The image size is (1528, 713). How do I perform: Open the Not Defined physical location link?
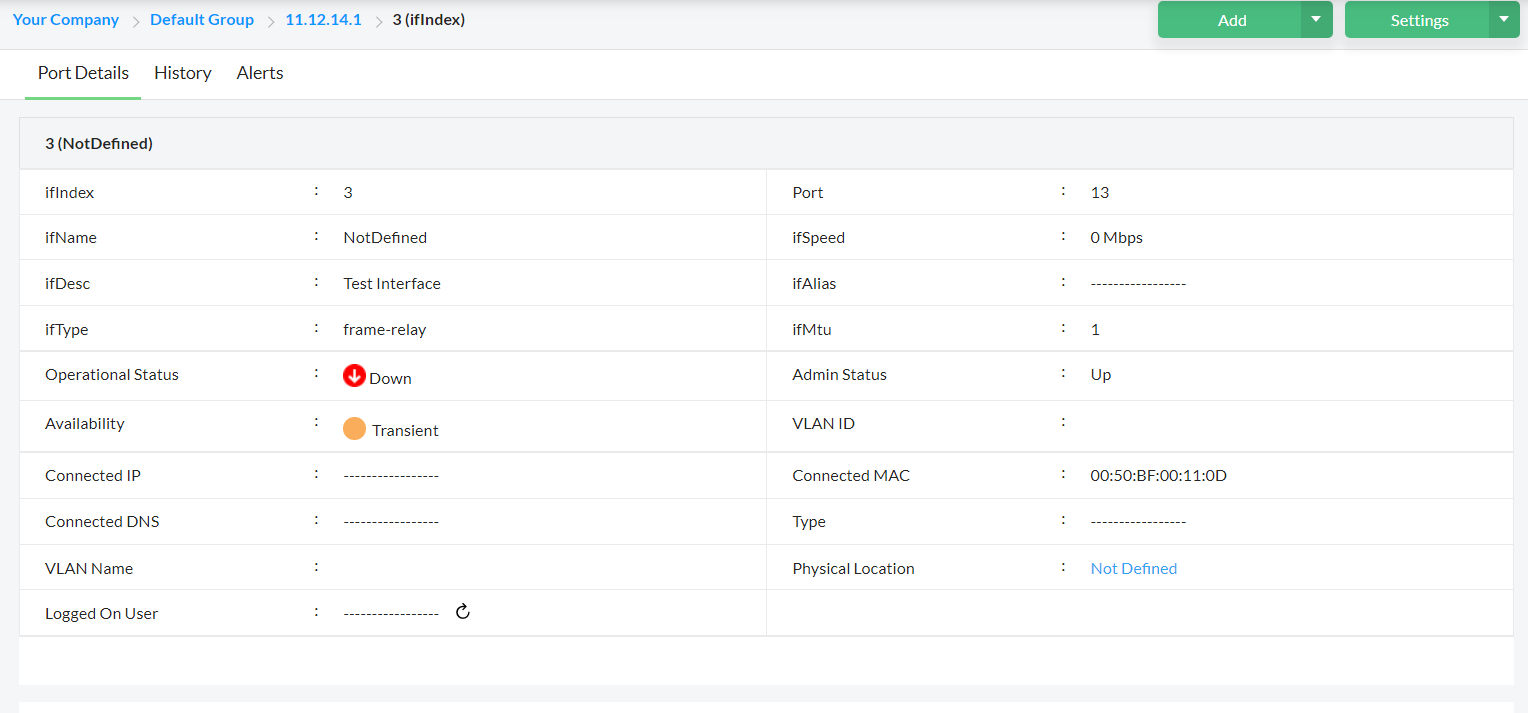1133,568
